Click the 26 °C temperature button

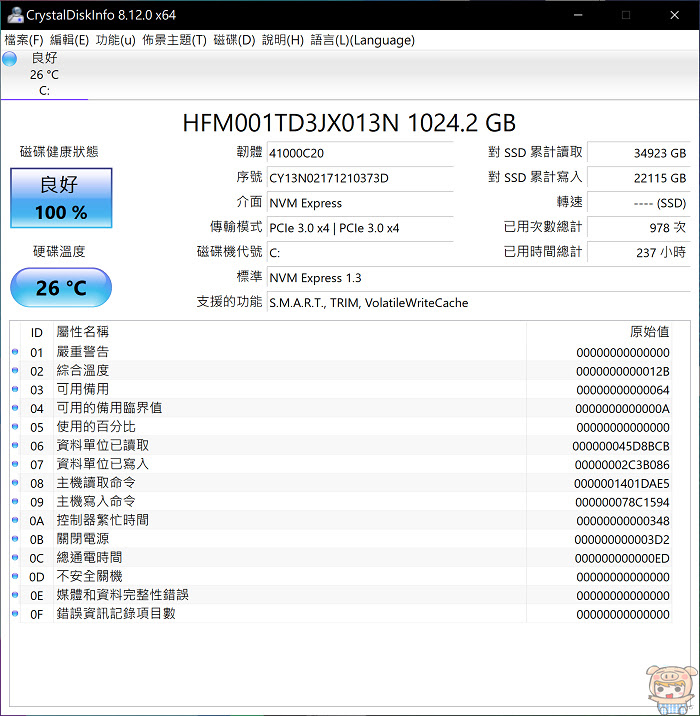pos(61,288)
